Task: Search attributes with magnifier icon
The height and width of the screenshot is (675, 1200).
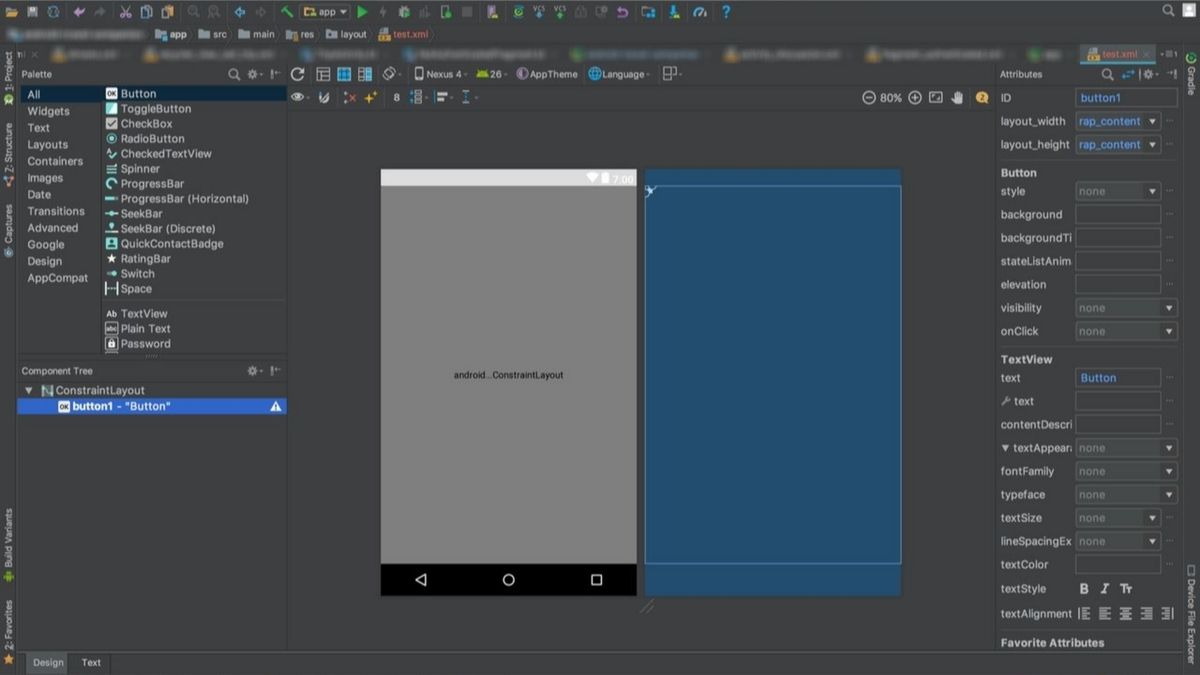Action: [1108, 74]
